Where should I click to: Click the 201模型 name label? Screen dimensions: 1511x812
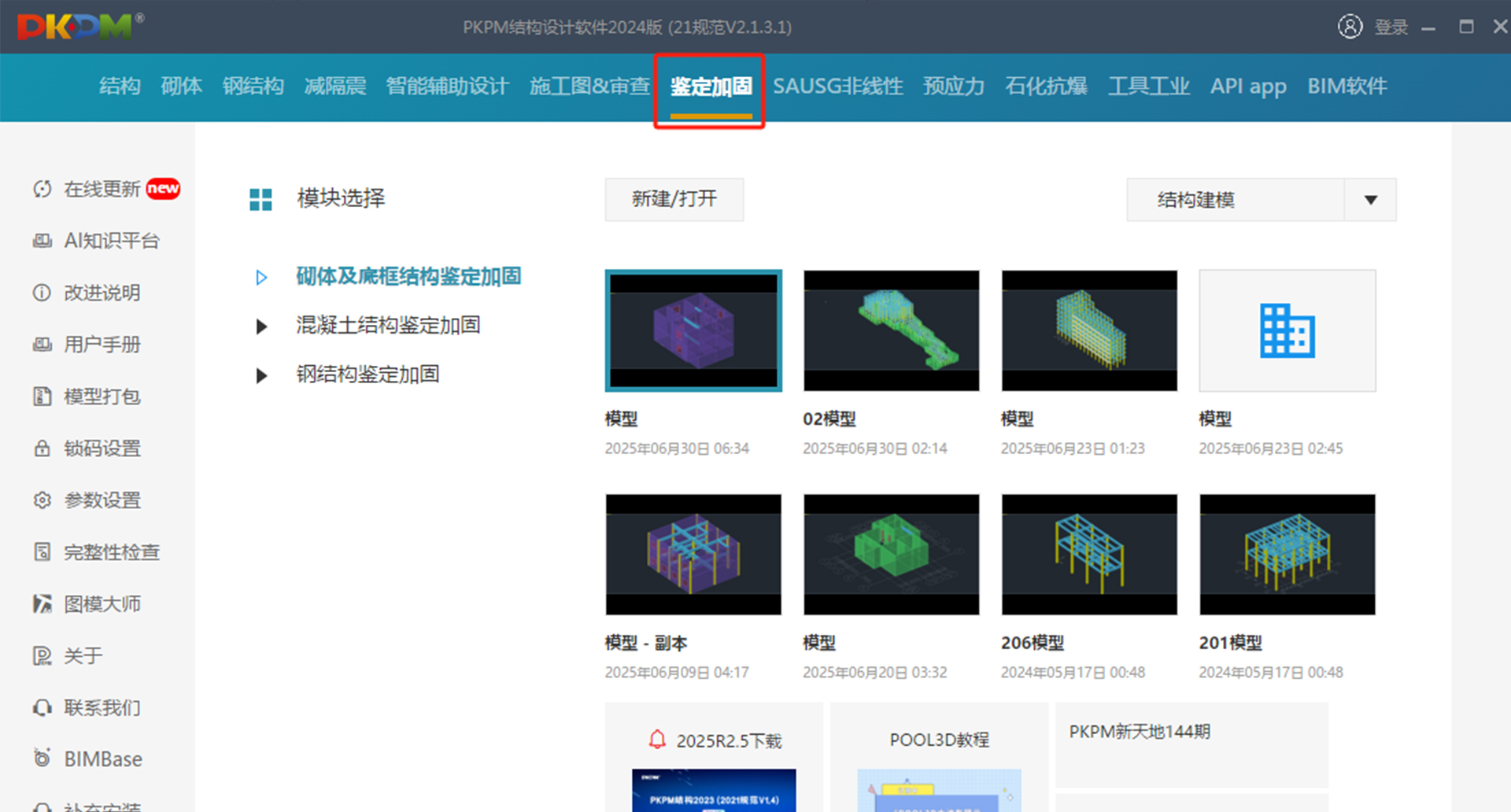pyautogui.click(x=1231, y=644)
